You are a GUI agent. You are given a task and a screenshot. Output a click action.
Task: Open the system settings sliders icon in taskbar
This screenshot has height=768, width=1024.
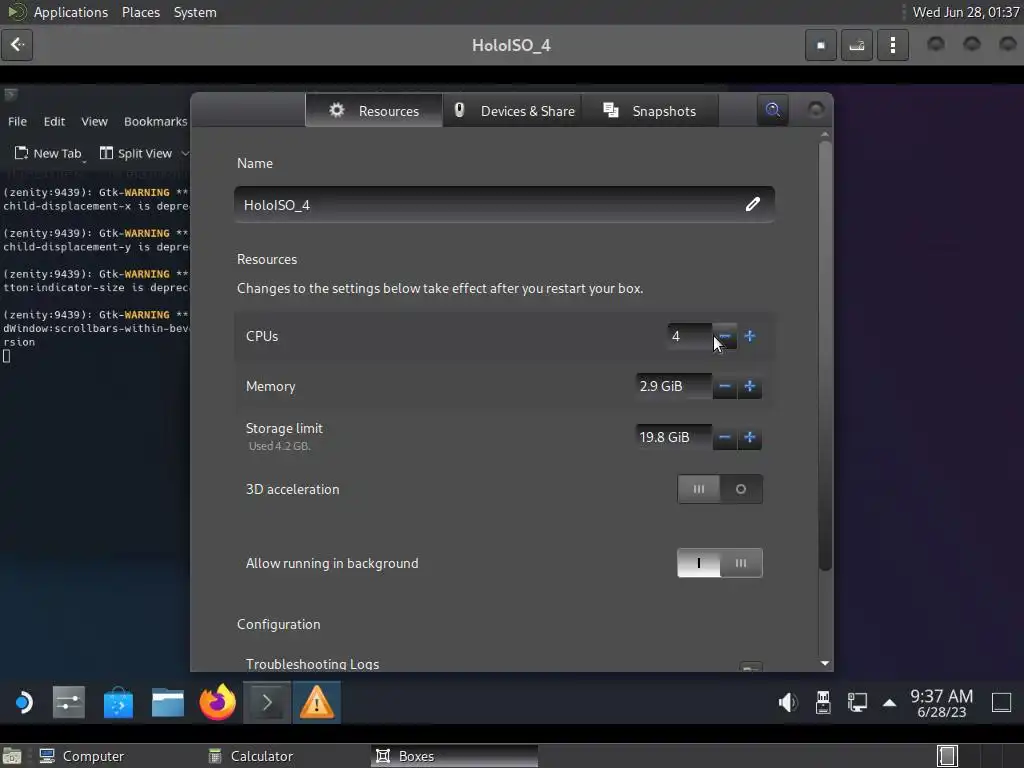(x=69, y=703)
